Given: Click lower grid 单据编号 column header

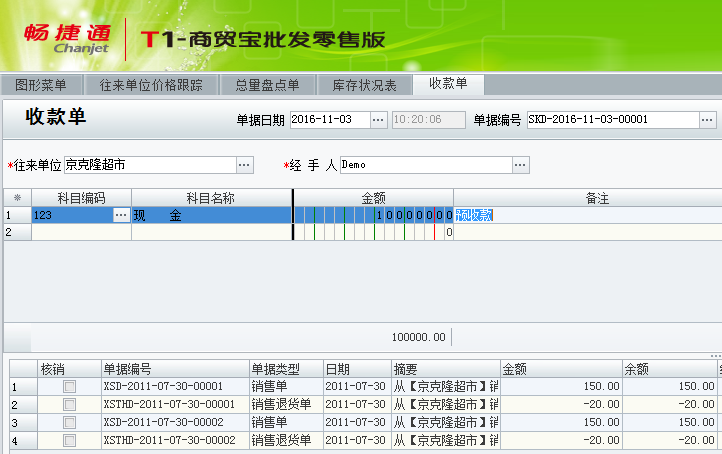Looking at the screenshot, I should (175, 369).
